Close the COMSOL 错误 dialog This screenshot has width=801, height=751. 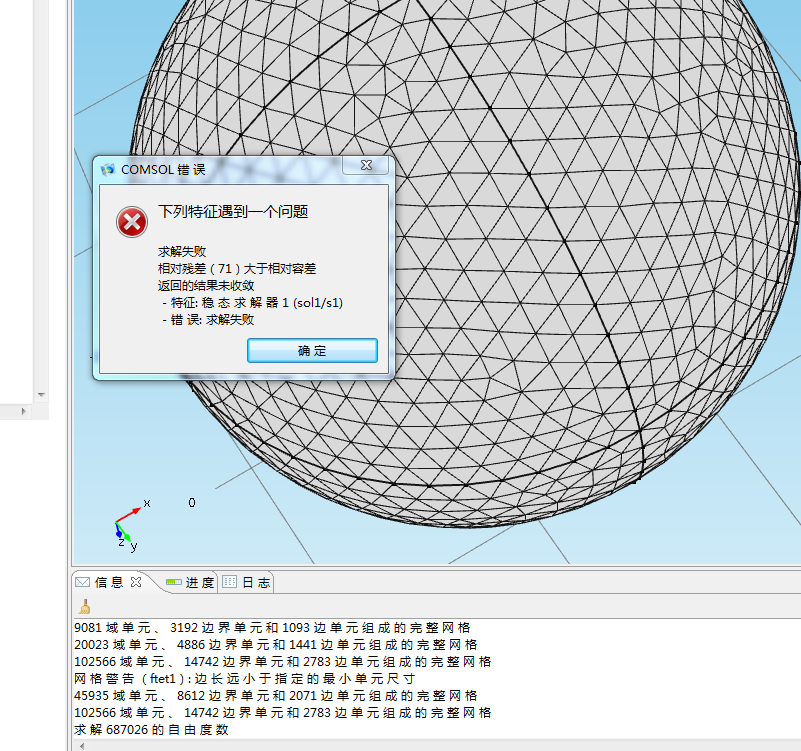coord(366,165)
